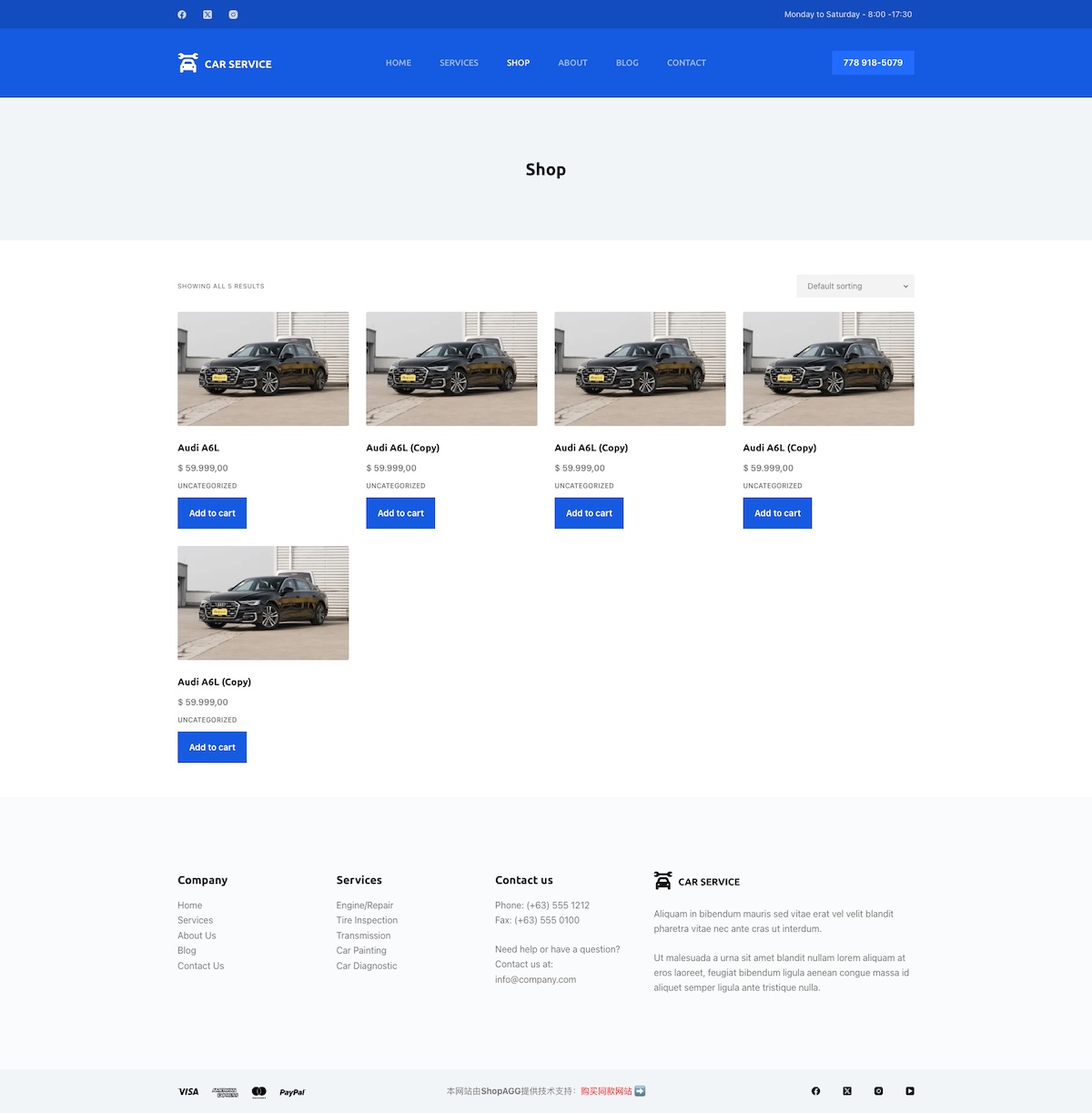This screenshot has height=1113, width=1092.
Task: Open Facebook icon in the blue top bar
Action: click(x=182, y=15)
